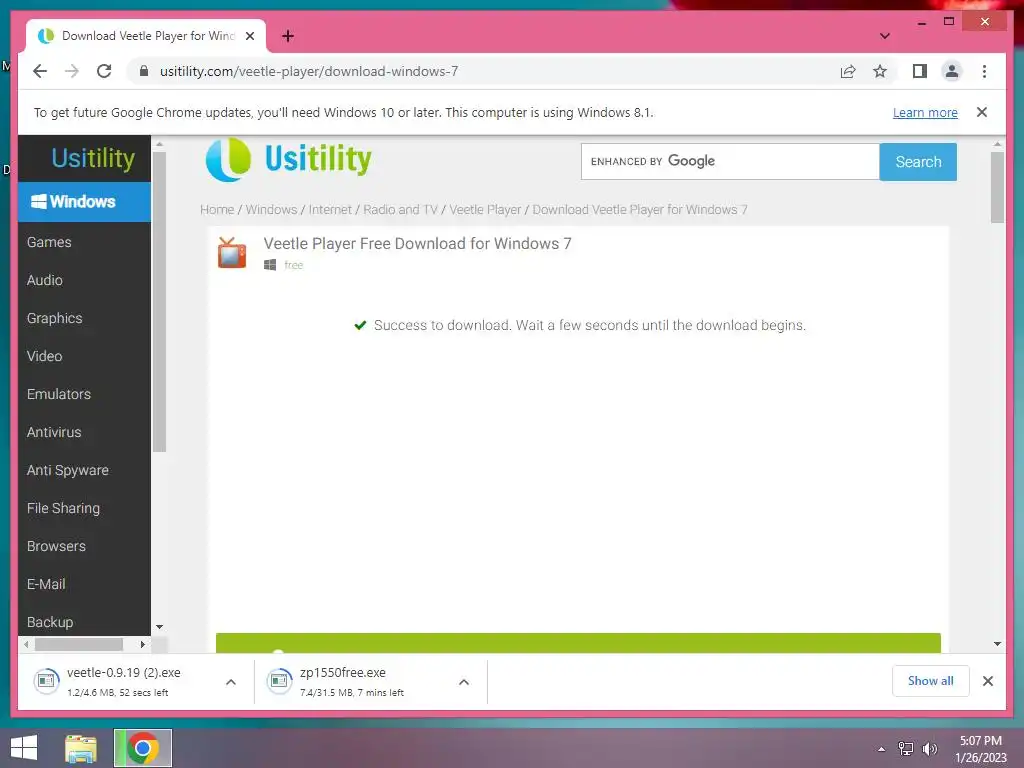Go to Veetle Player breadcrumb link
Screen dimensions: 1024x768
[x=485, y=210]
